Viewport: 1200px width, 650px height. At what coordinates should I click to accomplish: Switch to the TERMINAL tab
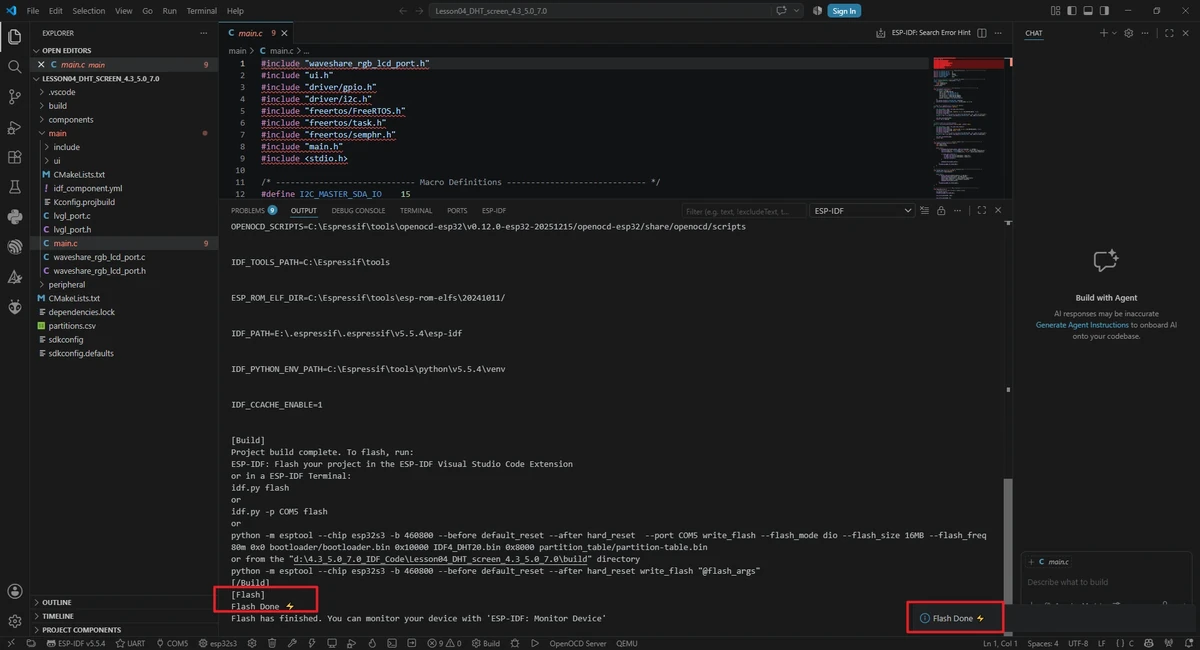click(x=416, y=211)
